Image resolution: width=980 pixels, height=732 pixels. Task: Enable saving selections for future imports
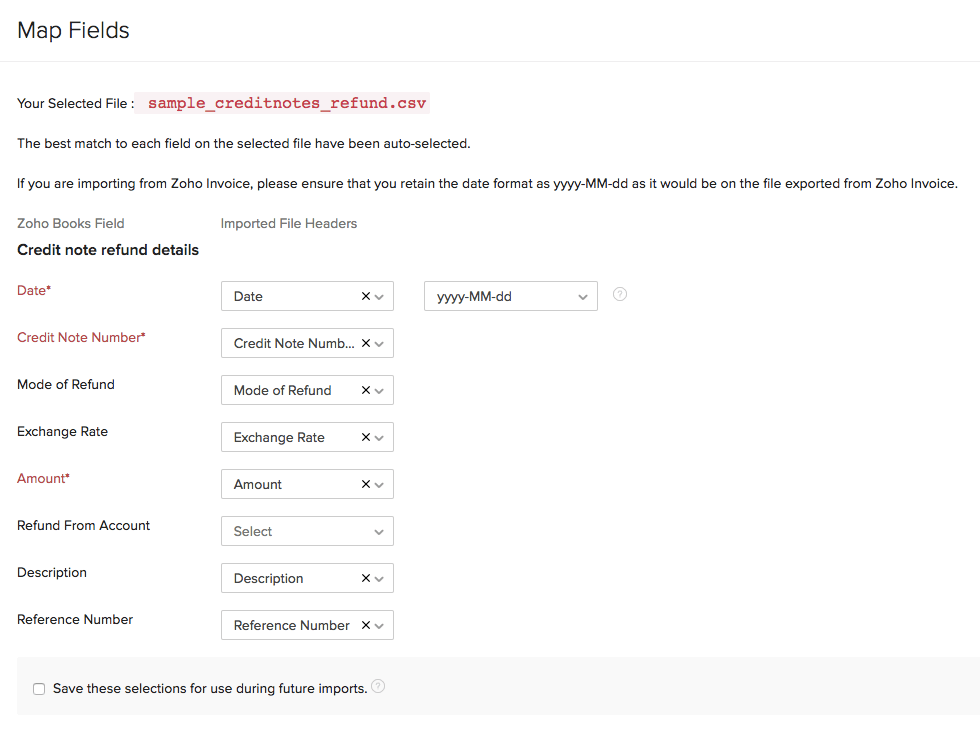[x=39, y=689]
